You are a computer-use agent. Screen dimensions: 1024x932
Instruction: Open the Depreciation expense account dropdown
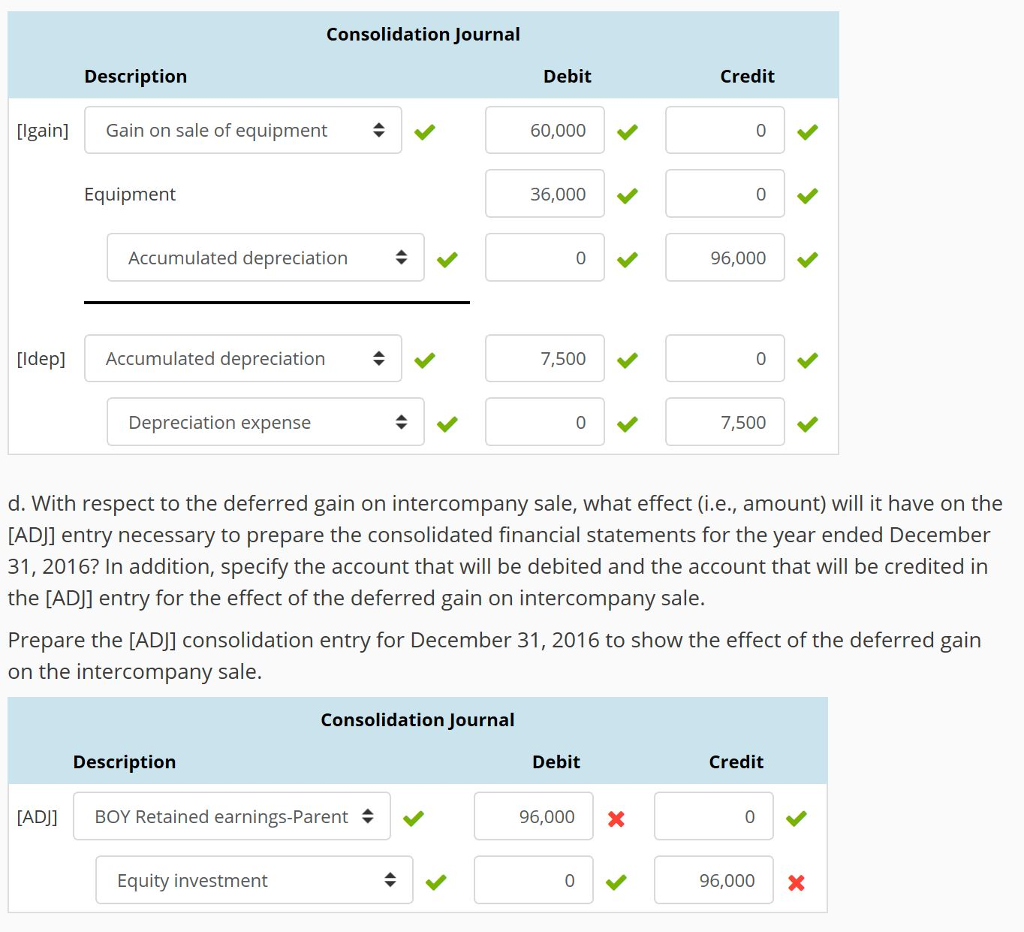coord(265,423)
